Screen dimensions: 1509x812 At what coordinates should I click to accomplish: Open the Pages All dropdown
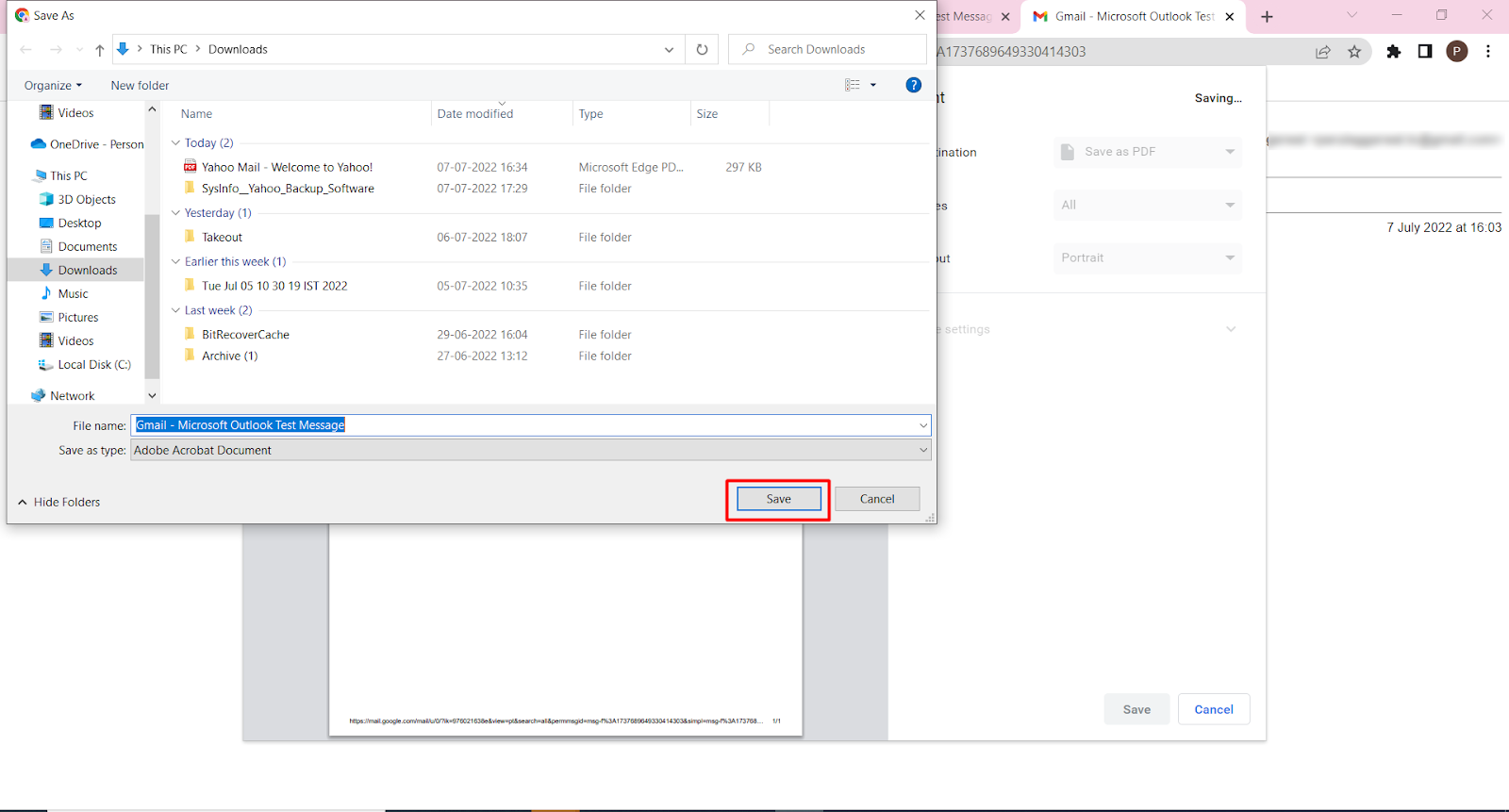tap(1148, 205)
